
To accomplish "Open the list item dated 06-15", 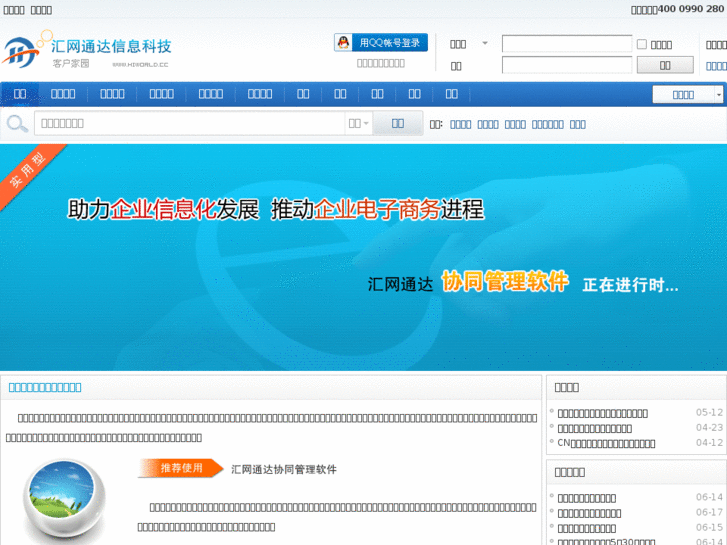I will [587, 529].
